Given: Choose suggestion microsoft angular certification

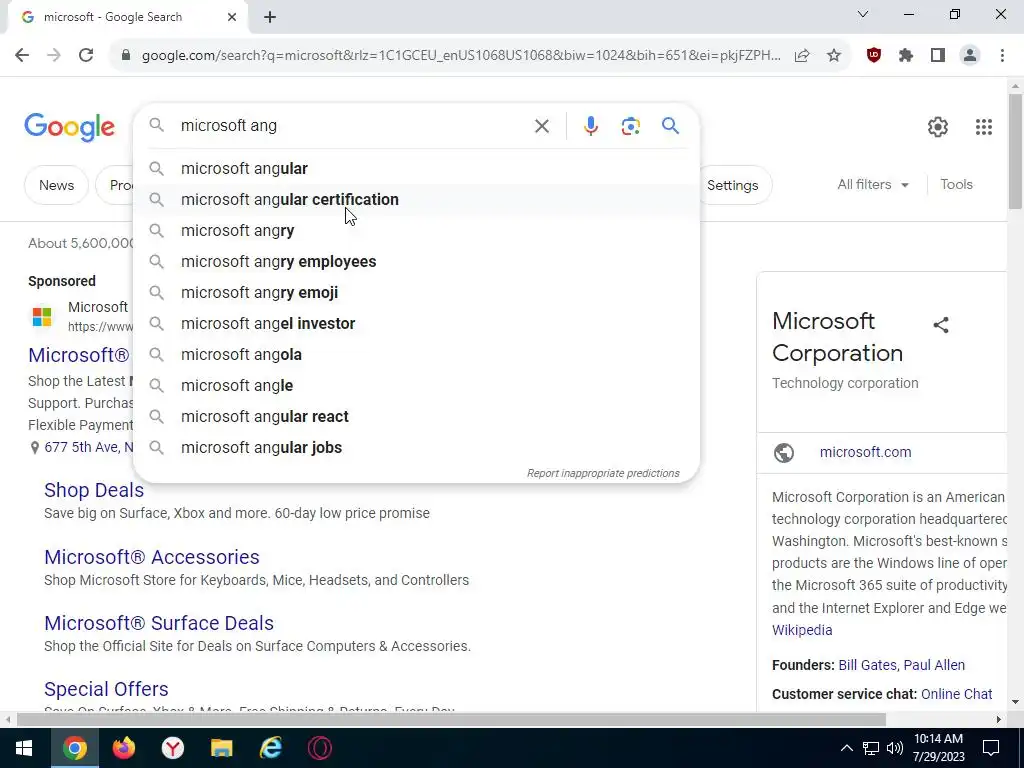Looking at the screenshot, I should (416, 199).
